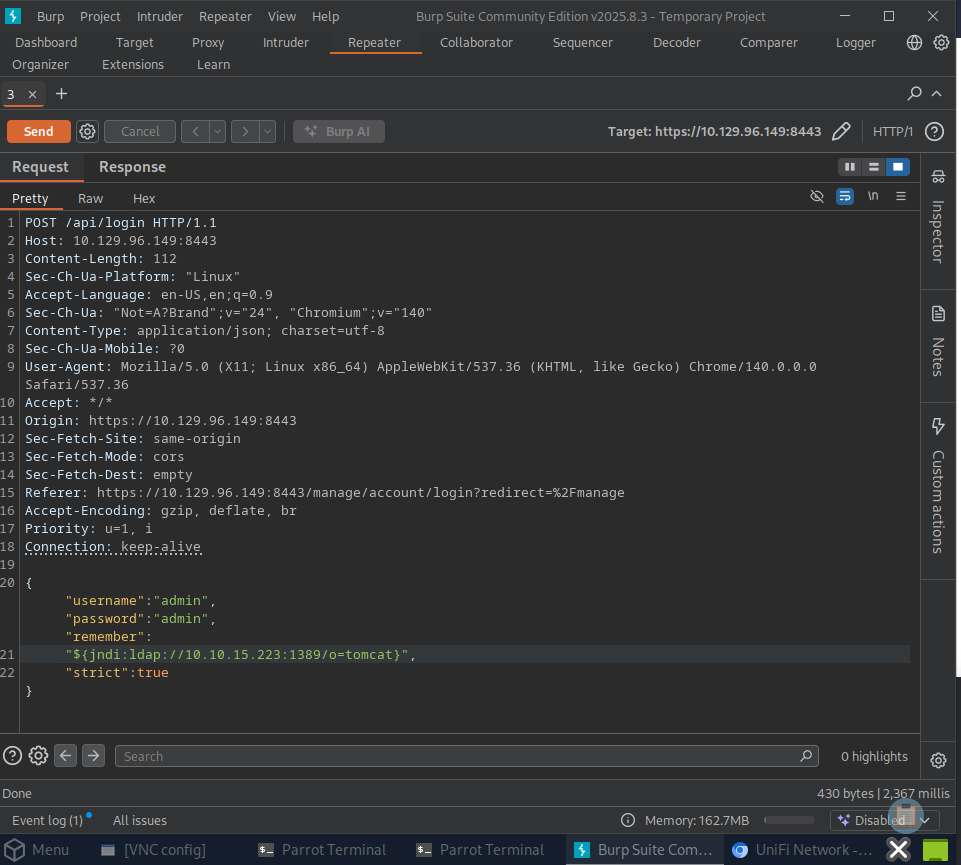Screen dimensions: 961x865
Task: Click the memory usage bar
Action: 790,820
